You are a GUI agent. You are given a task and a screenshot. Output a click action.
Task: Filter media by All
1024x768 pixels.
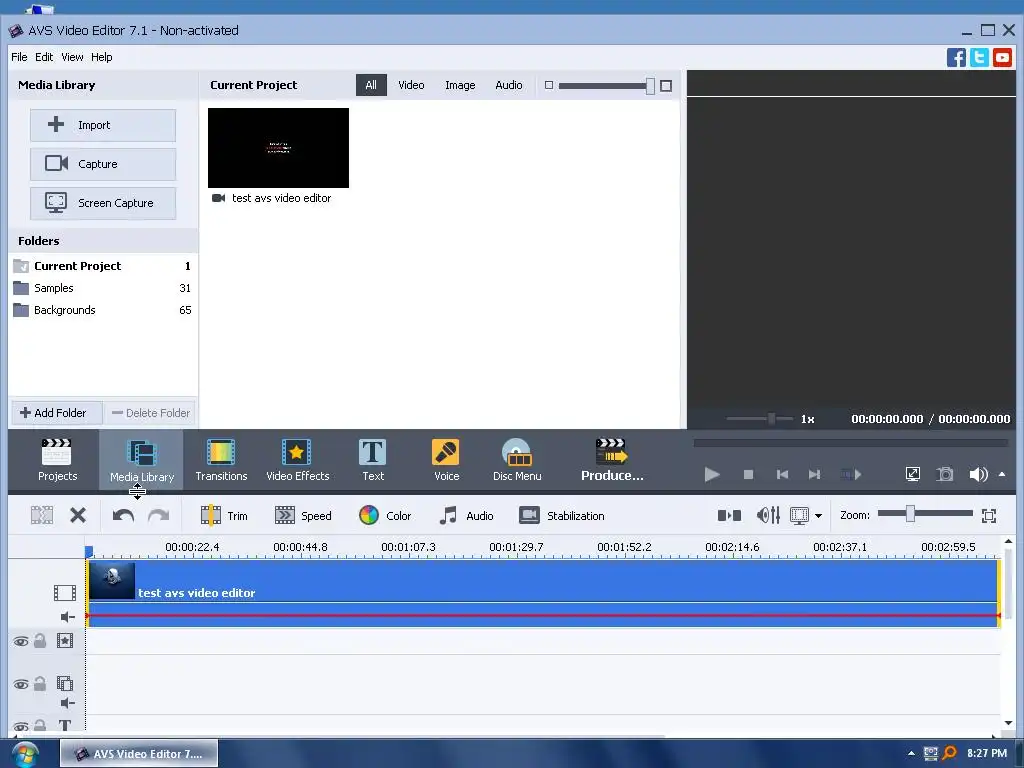point(371,85)
